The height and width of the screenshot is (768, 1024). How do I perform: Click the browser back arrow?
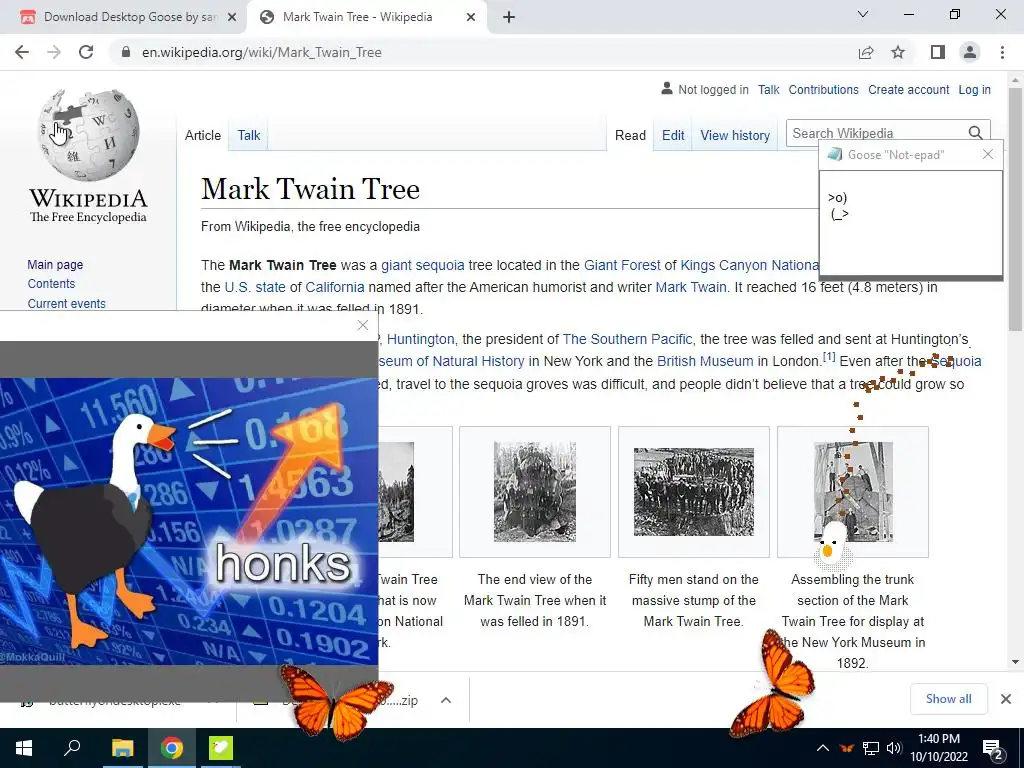[x=22, y=52]
